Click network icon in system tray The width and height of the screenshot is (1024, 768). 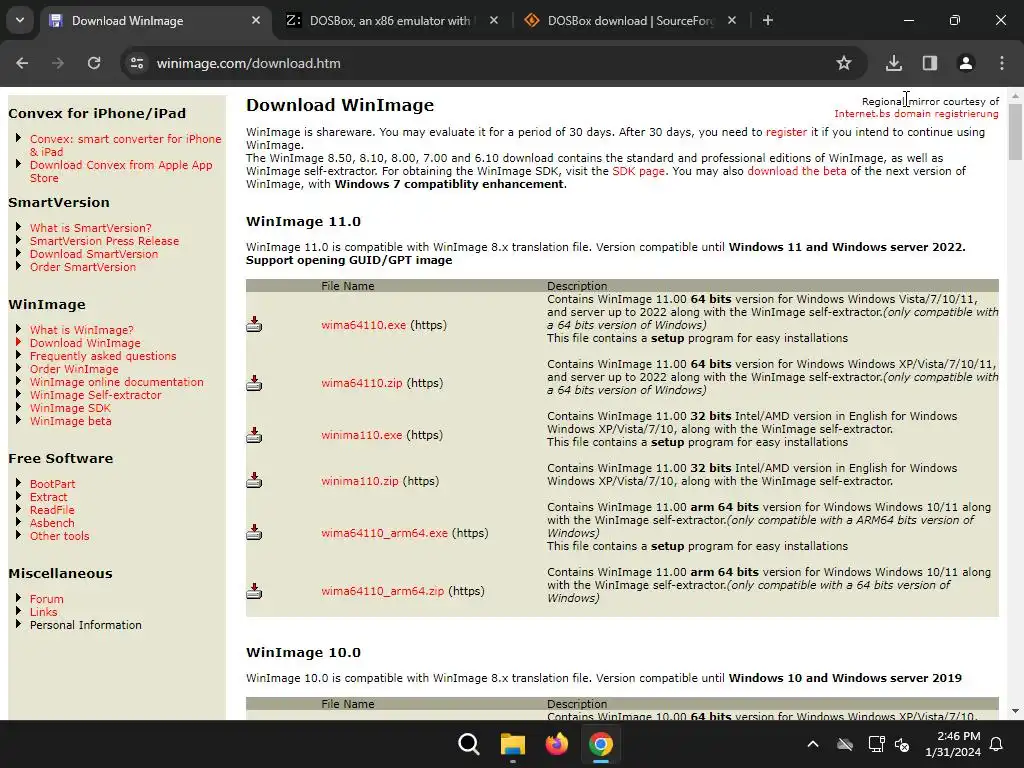point(876,744)
